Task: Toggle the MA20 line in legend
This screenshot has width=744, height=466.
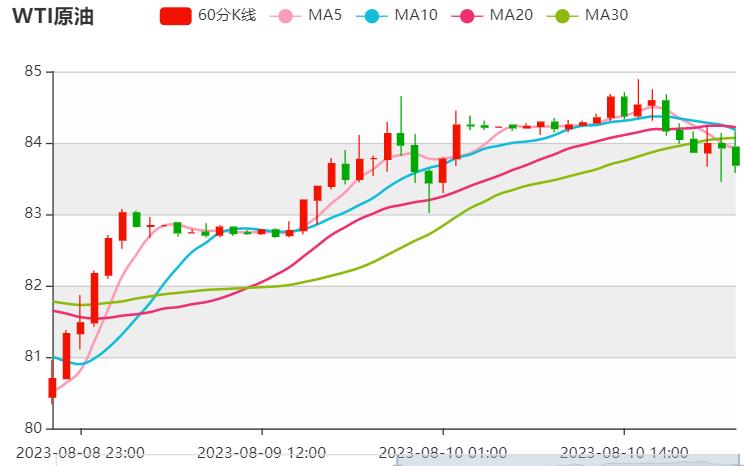Action: point(492,15)
